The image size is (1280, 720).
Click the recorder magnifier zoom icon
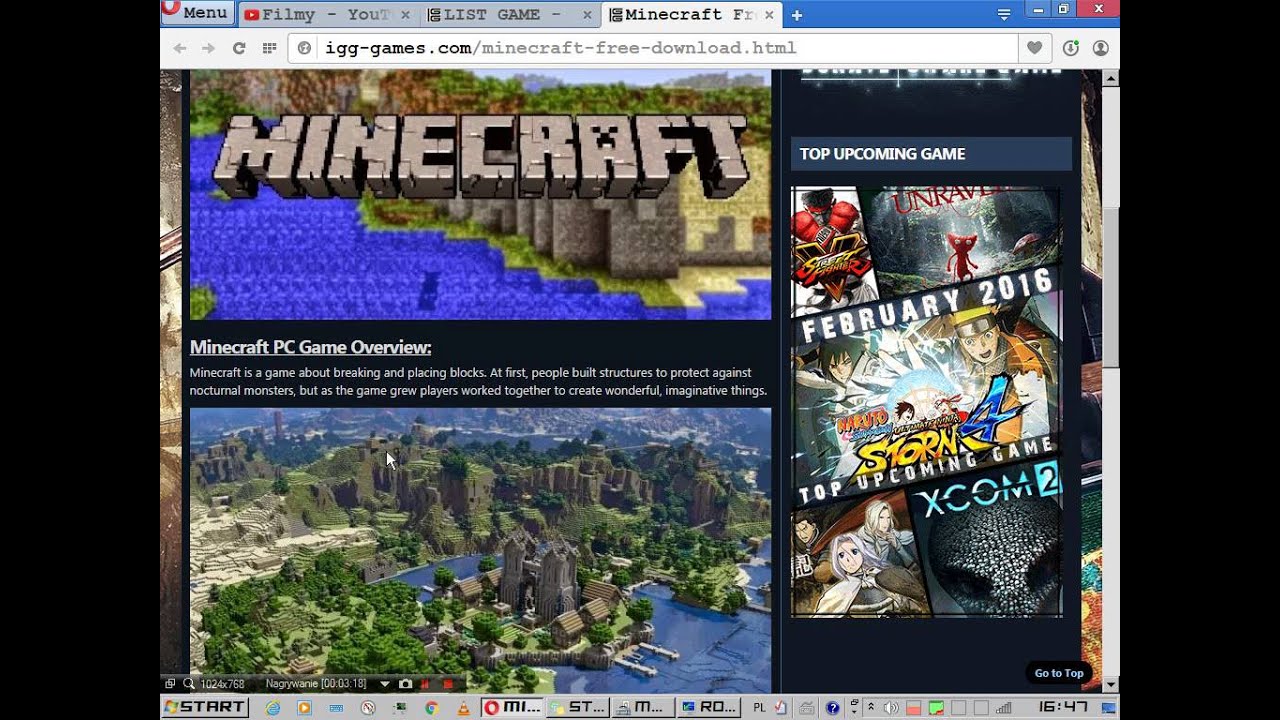point(188,684)
